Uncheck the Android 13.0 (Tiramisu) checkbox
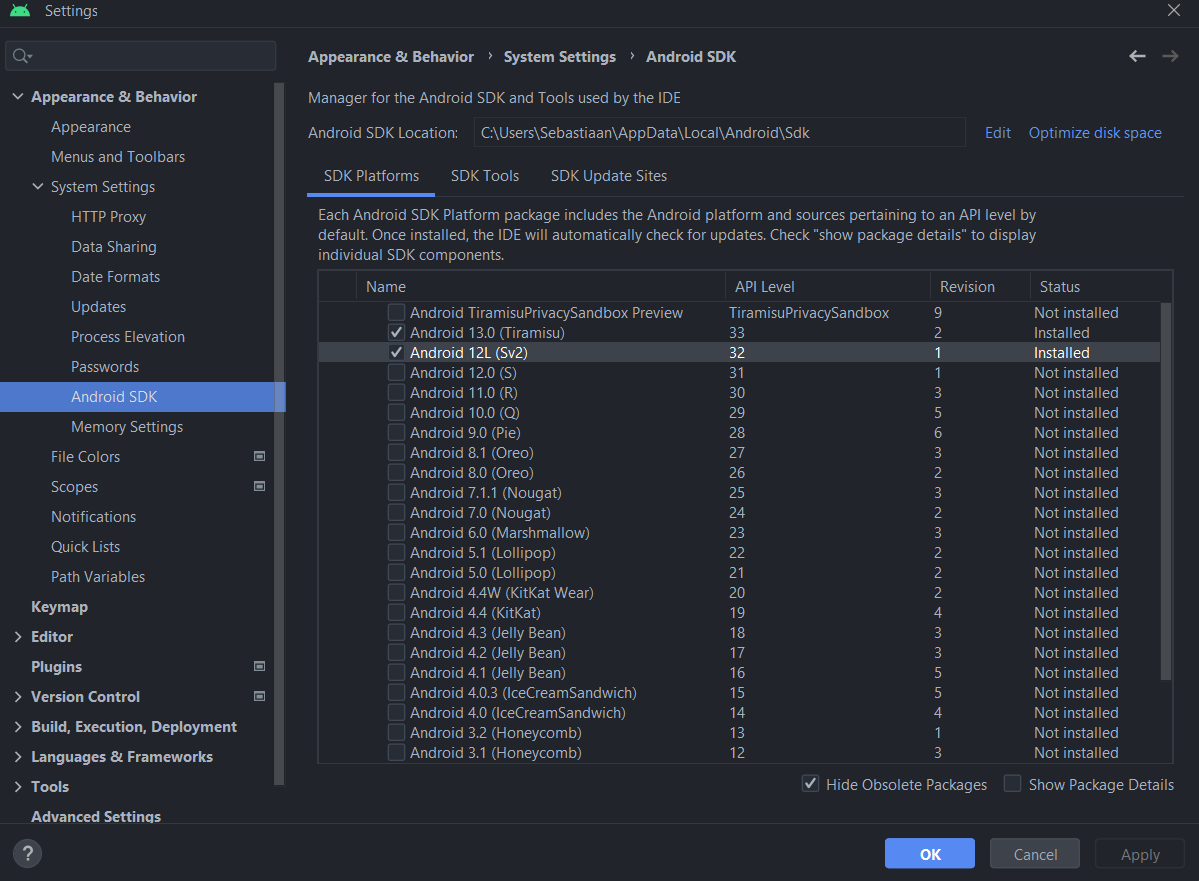Image resolution: width=1199 pixels, height=881 pixels. click(x=397, y=333)
